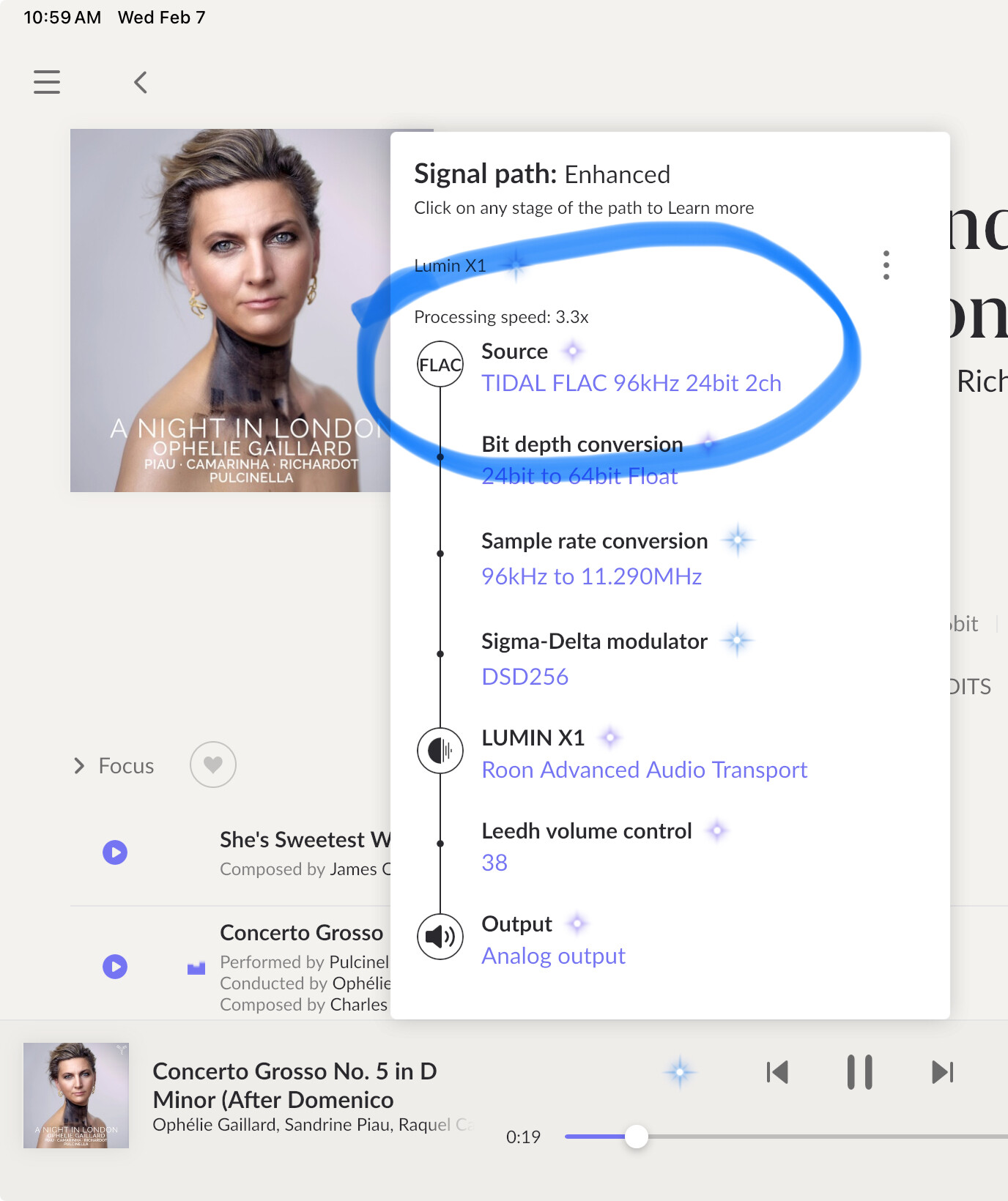This screenshot has width=1008, height=1201.
Task: Click the Bit depth conversion heading
Action: pyautogui.click(x=582, y=445)
